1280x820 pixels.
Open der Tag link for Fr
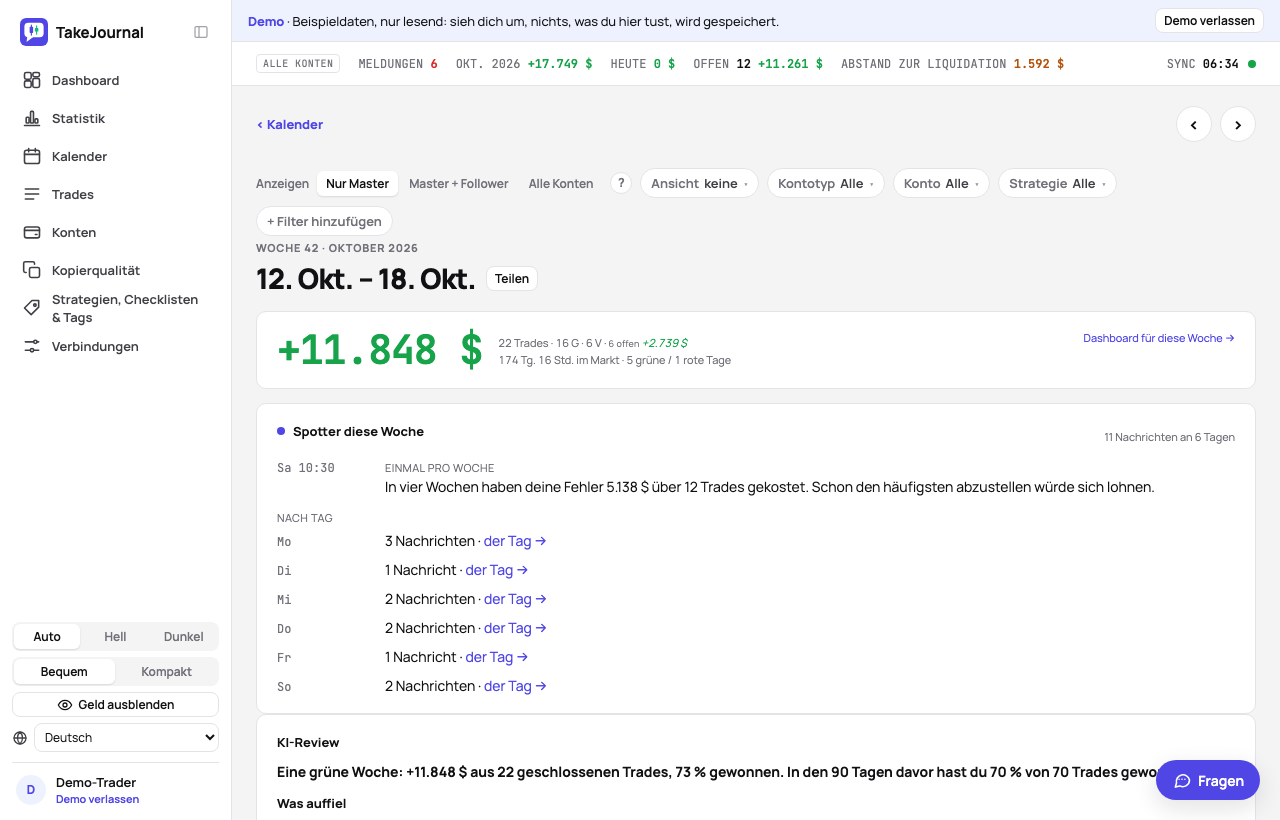coord(497,657)
